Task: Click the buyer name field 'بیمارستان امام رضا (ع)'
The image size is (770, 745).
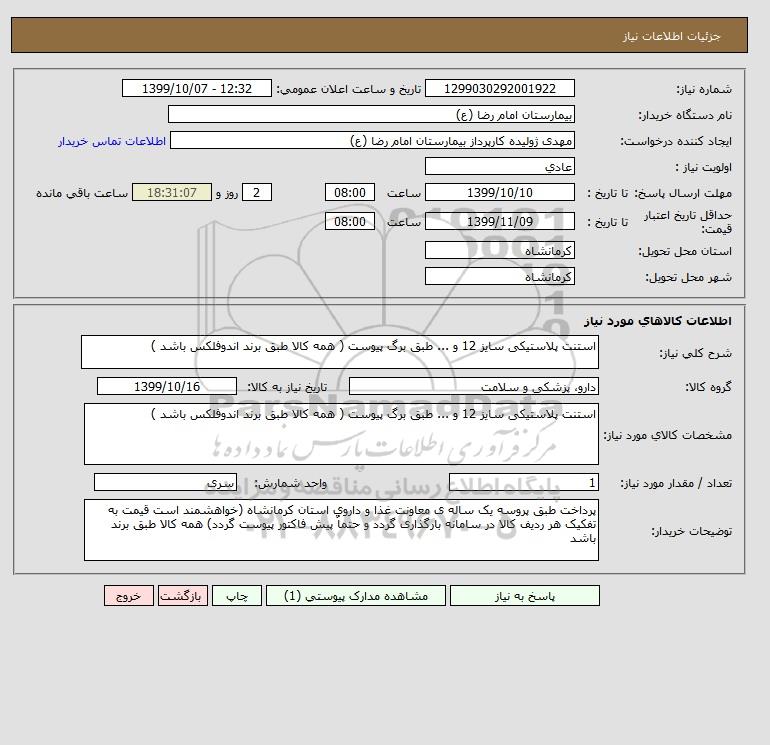Action: coord(371,114)
